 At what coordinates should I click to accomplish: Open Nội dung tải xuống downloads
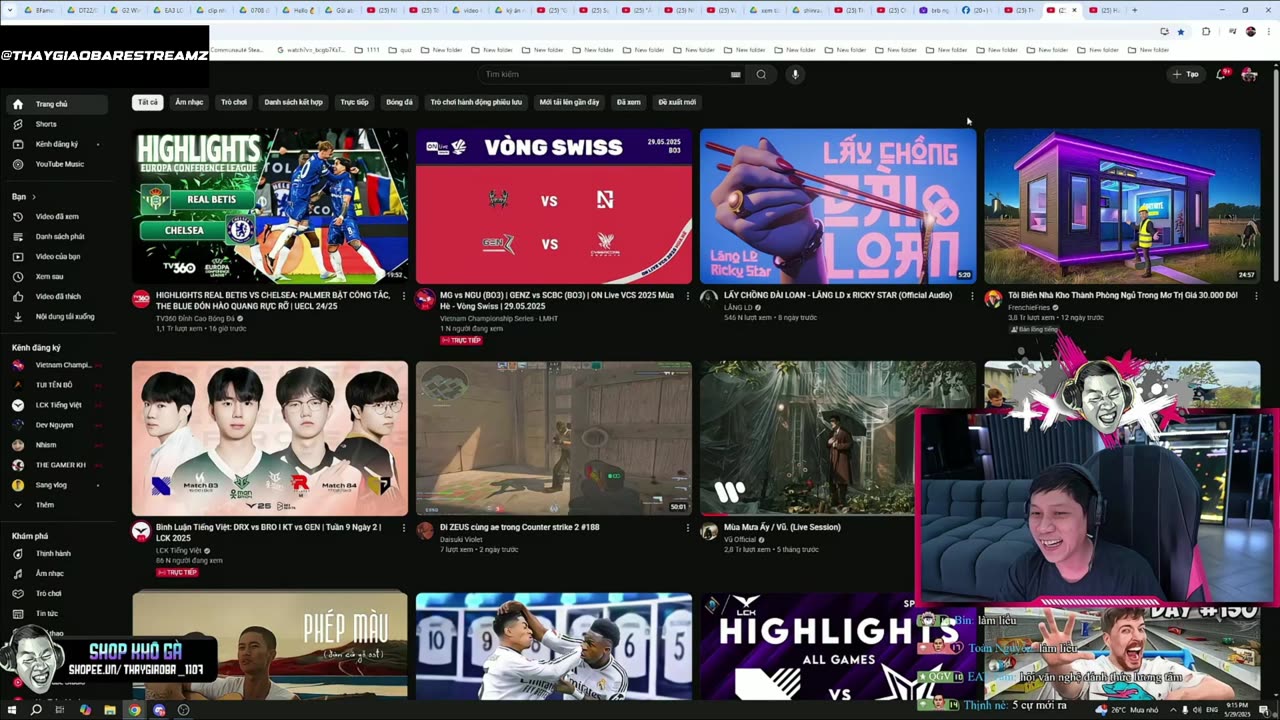pyautogui.click(x=57, y=316)
